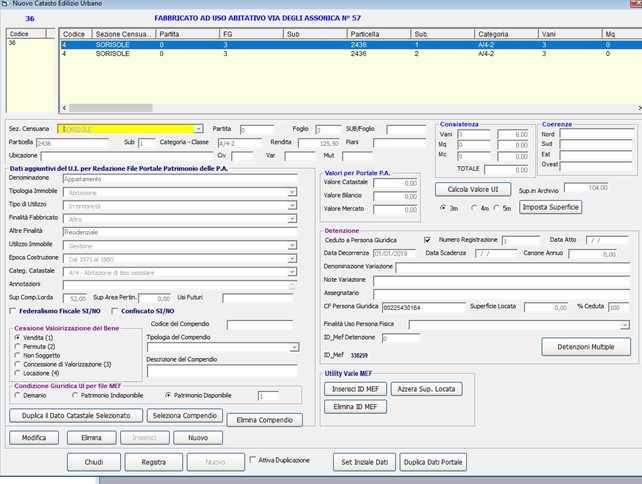Viewport: 642px width, 484px height.
Task: Open the Sez. Censuaria dropdown
Action: click(x=199, y=129)
